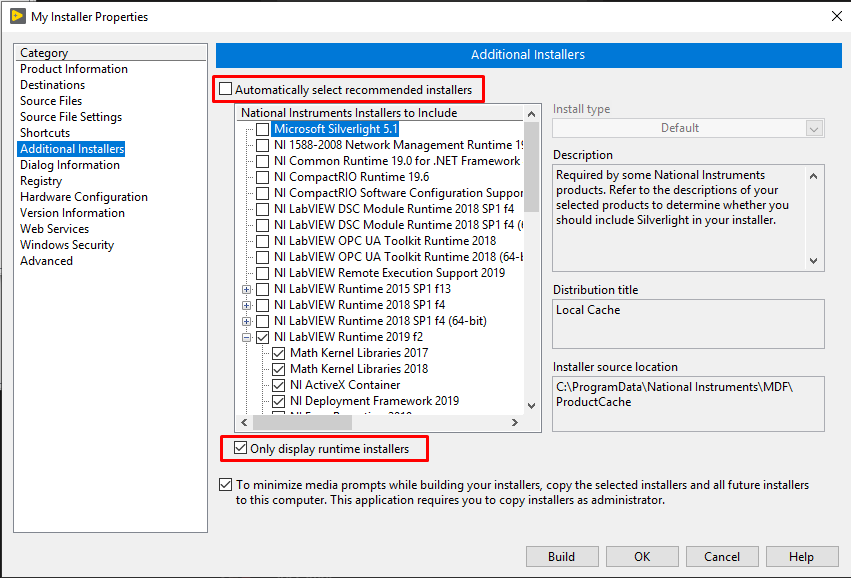851x578 pixels.
Task: Select NI CompactRIO Runtime 19.6 row
Action: (352, 177)
